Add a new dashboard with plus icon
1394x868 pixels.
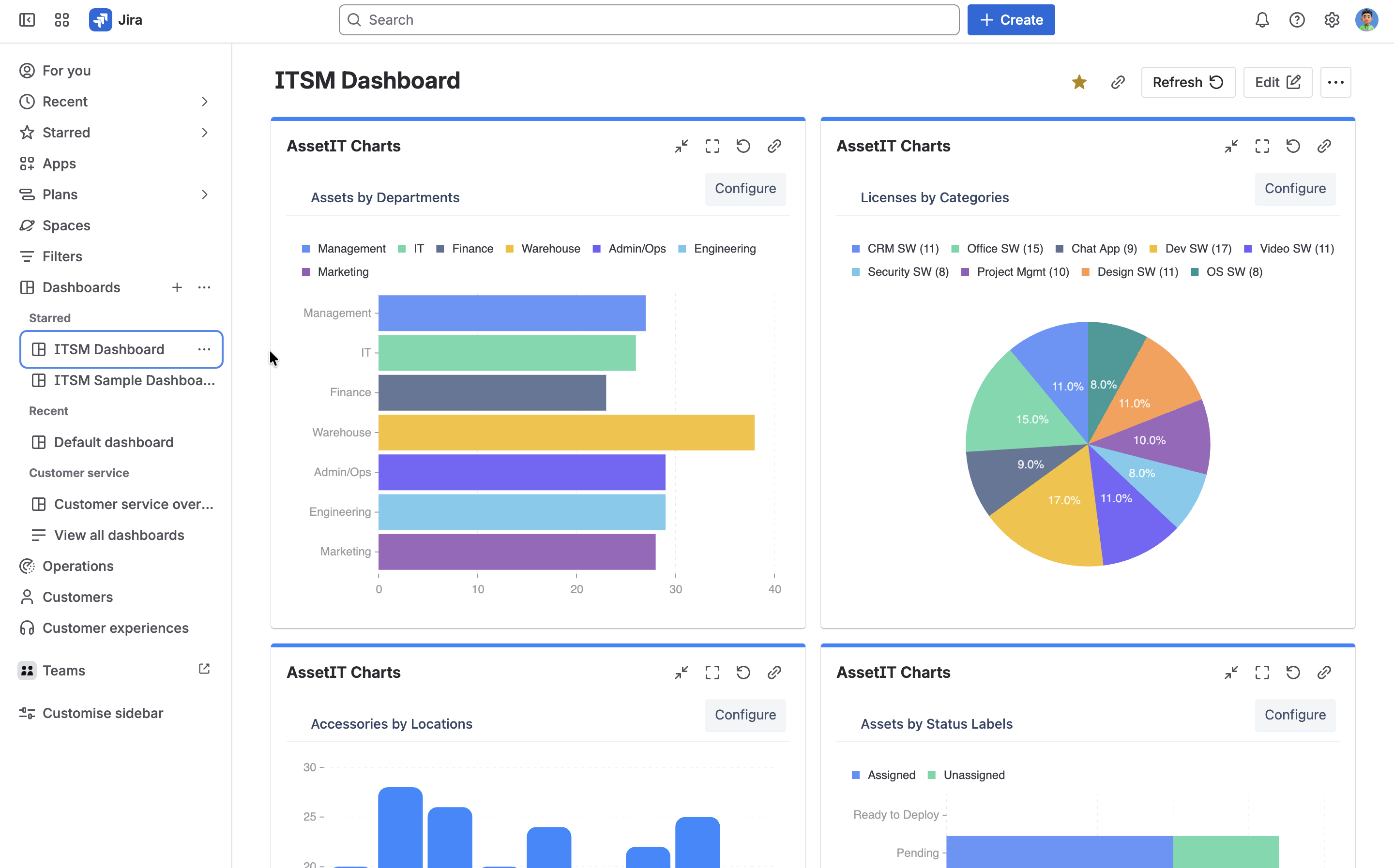[x=177, y=287]
